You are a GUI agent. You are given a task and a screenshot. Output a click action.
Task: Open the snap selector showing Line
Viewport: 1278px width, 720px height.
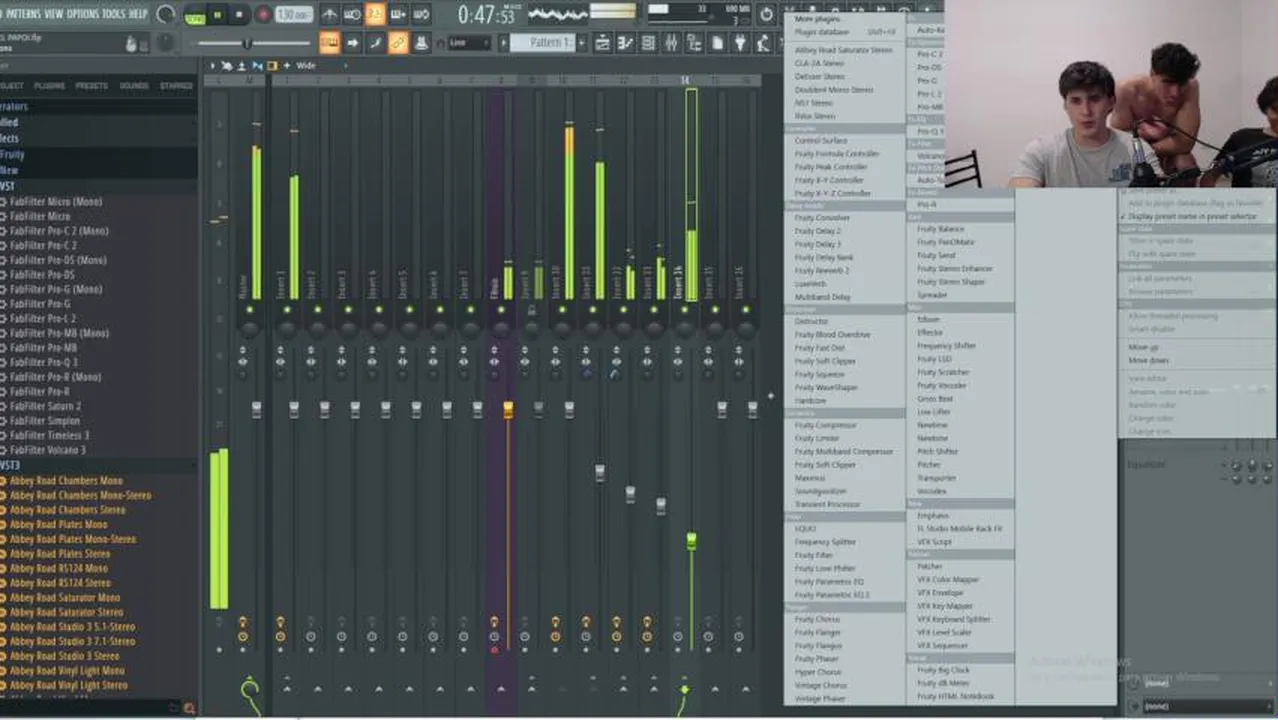point(468,43)
